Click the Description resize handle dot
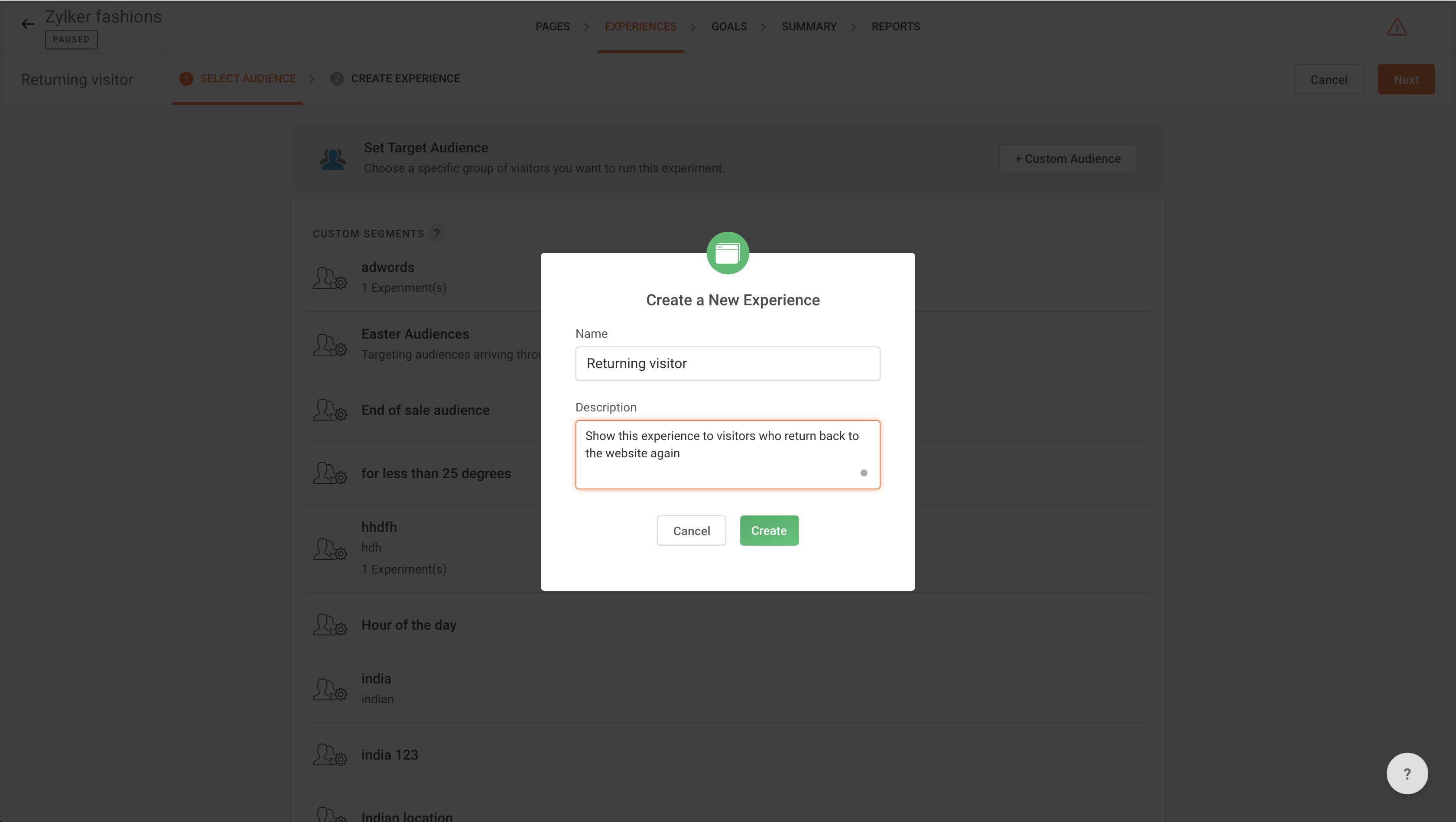 point(864,473)
